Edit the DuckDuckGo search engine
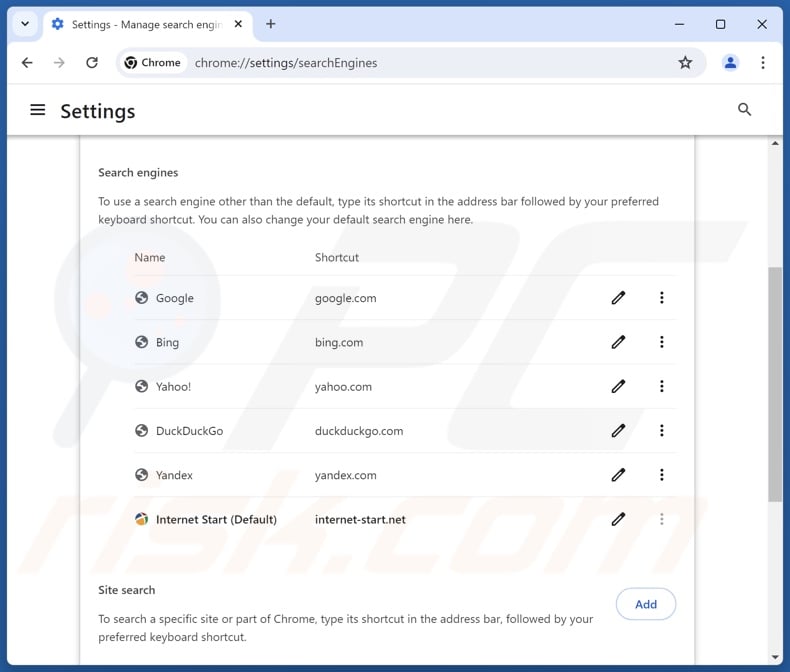790x672 pixels. pyautogui.click(x=618, y=431)
